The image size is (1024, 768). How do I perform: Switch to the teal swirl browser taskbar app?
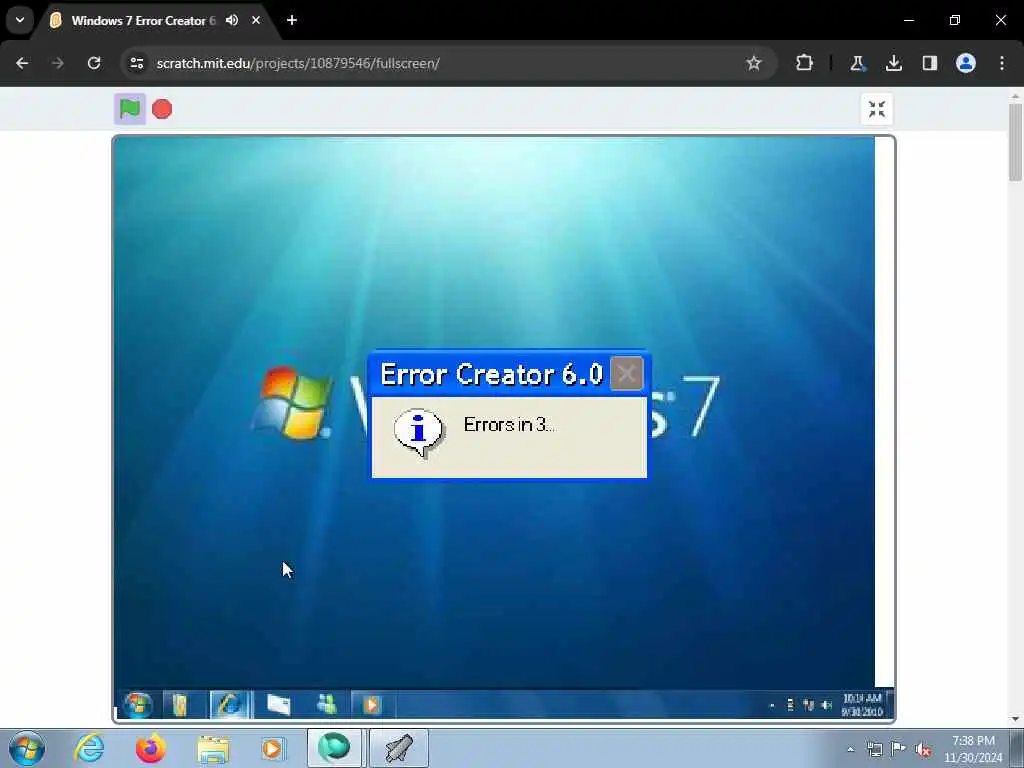(x=334, y=748)
